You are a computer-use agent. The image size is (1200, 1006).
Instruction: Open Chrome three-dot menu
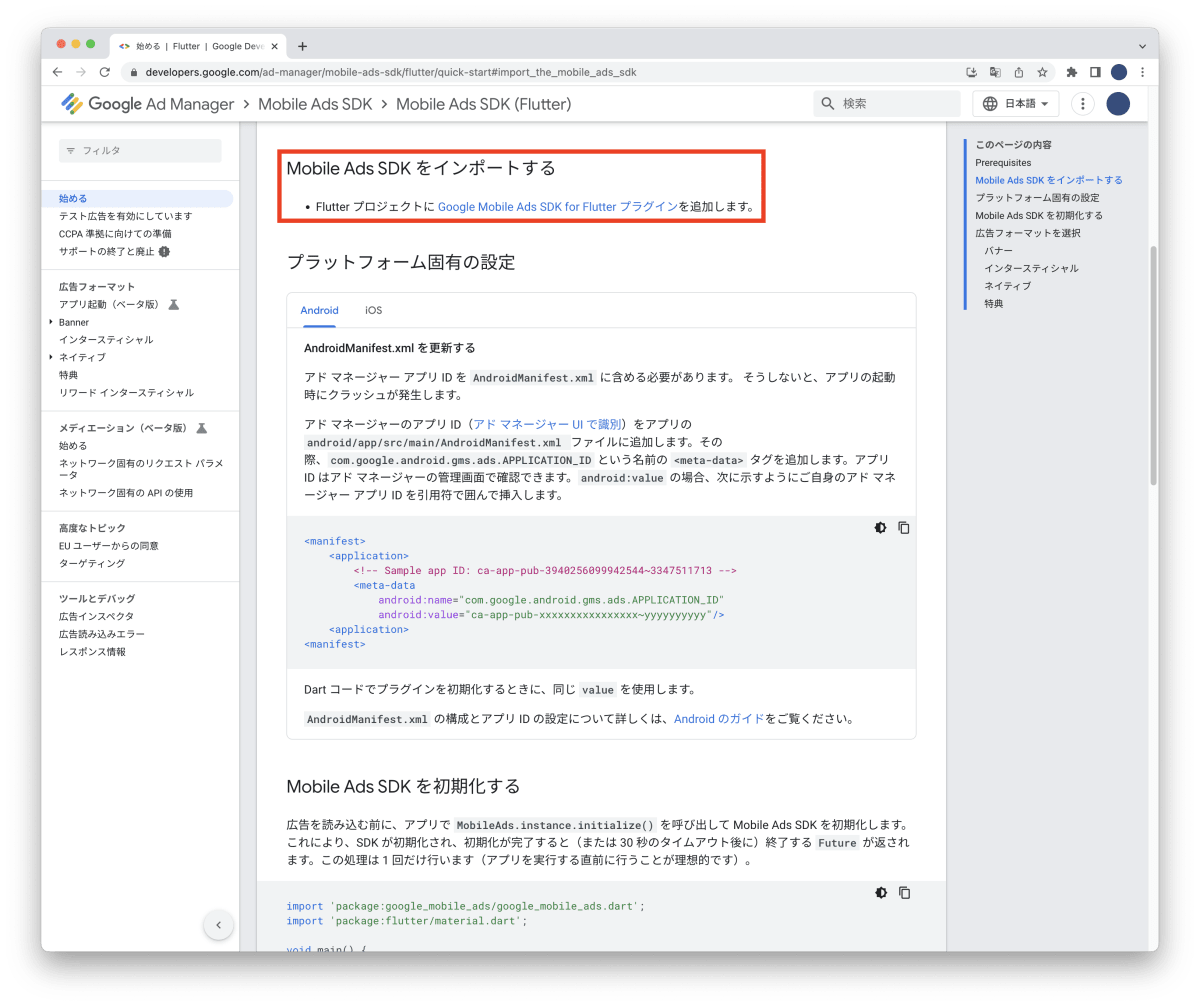coord(1142,72)
